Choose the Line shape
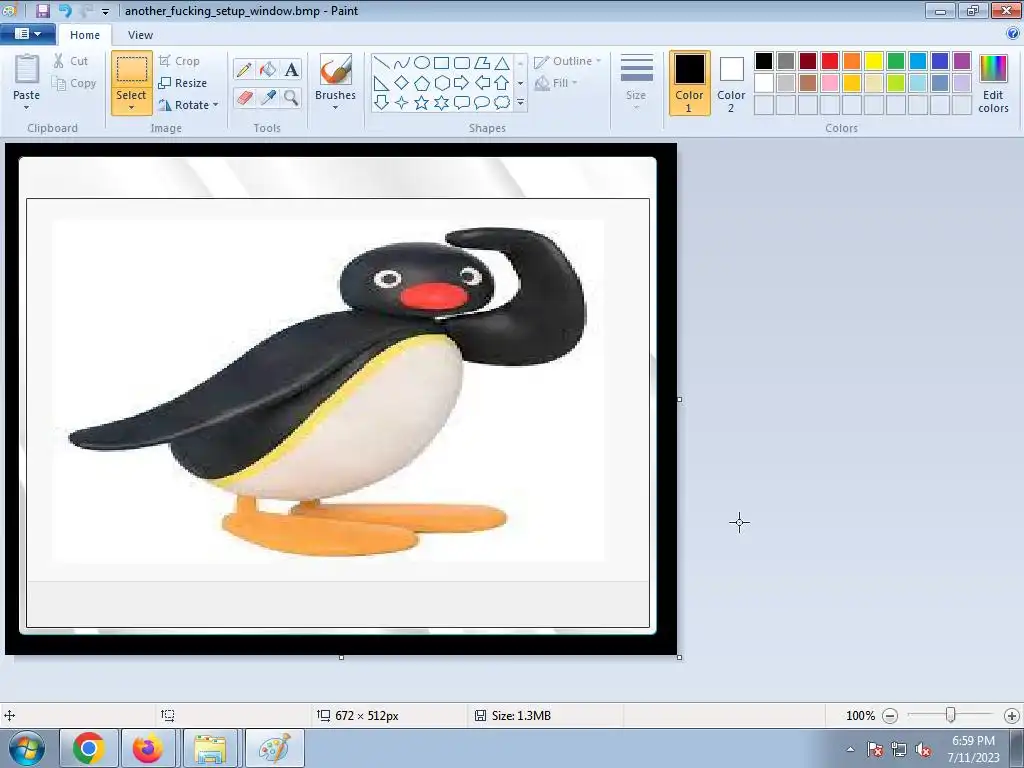This screenshot has height=768, width=1024. (382, 63)
